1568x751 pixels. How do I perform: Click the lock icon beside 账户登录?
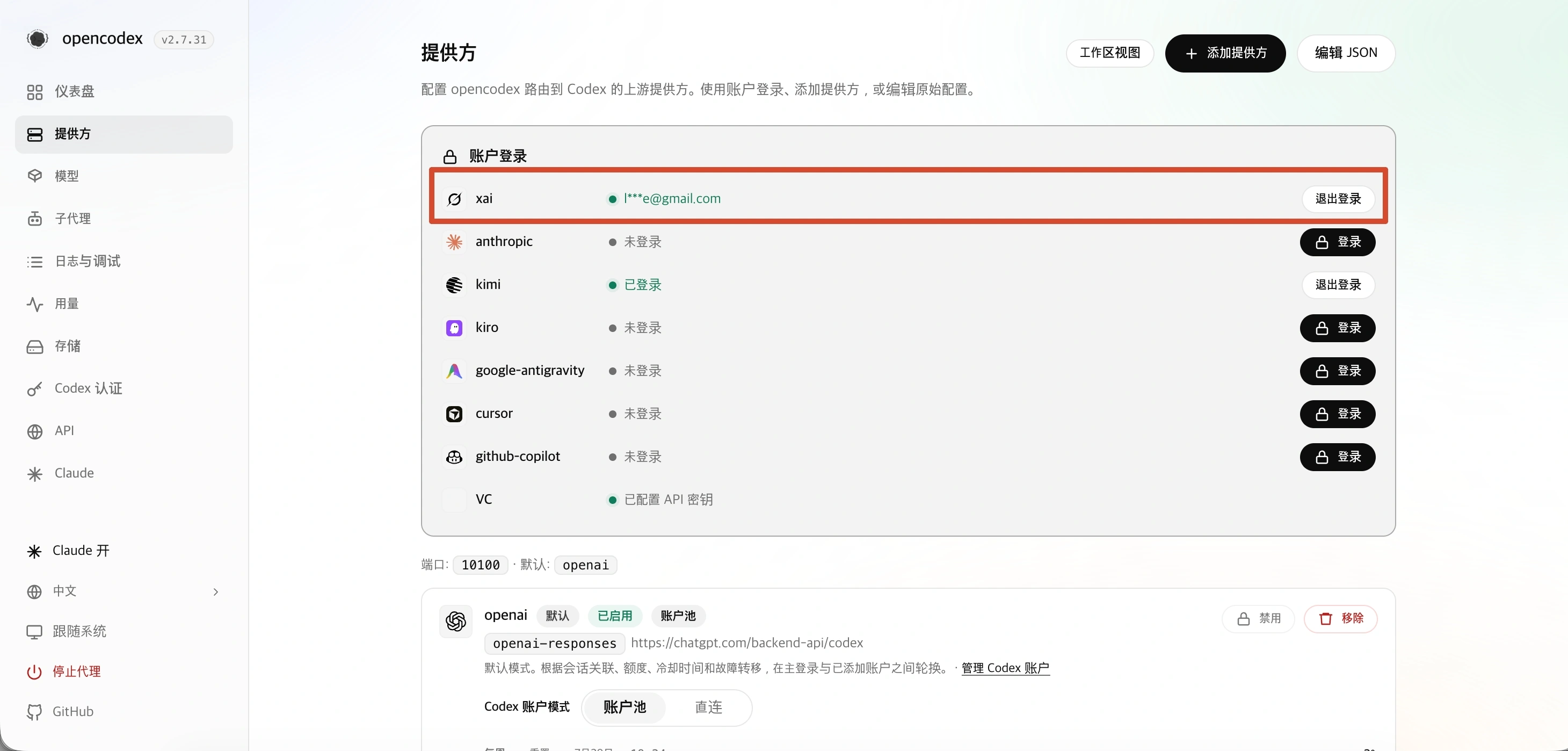coord(450,156)
